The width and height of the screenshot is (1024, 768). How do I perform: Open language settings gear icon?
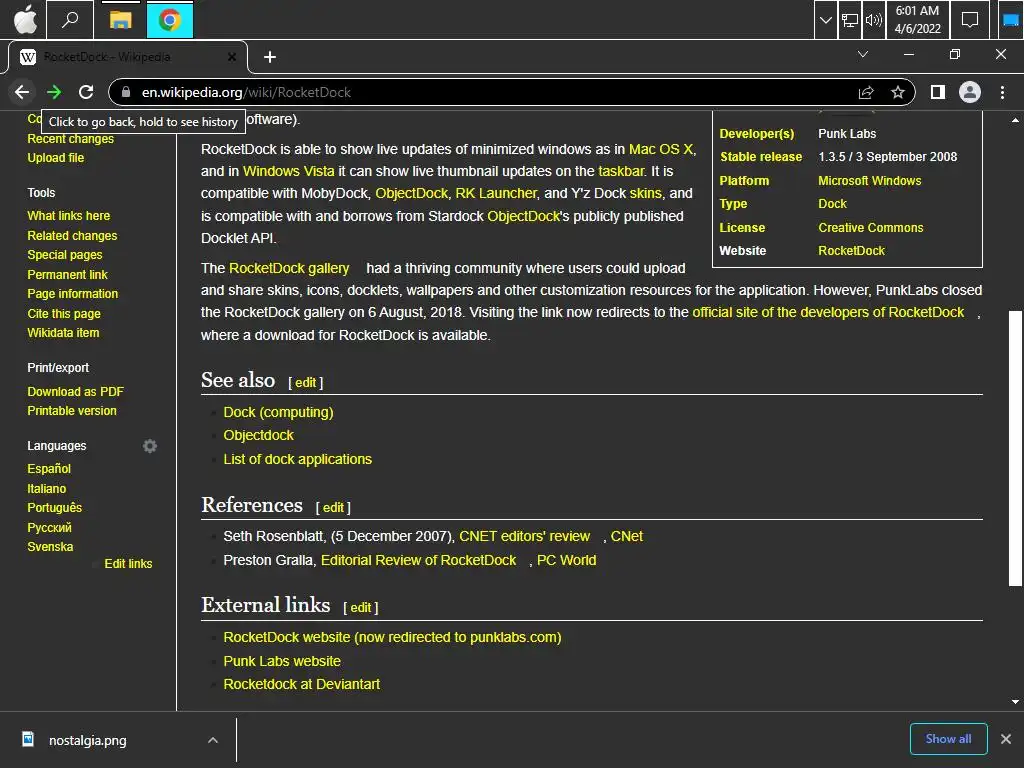(150, 446)
